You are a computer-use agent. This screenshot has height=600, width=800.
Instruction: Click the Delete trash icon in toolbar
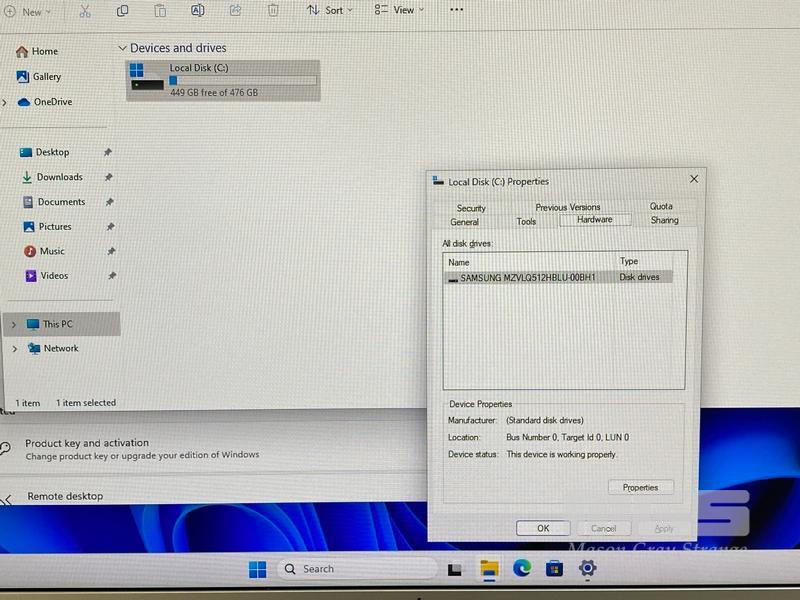point(273,10)
